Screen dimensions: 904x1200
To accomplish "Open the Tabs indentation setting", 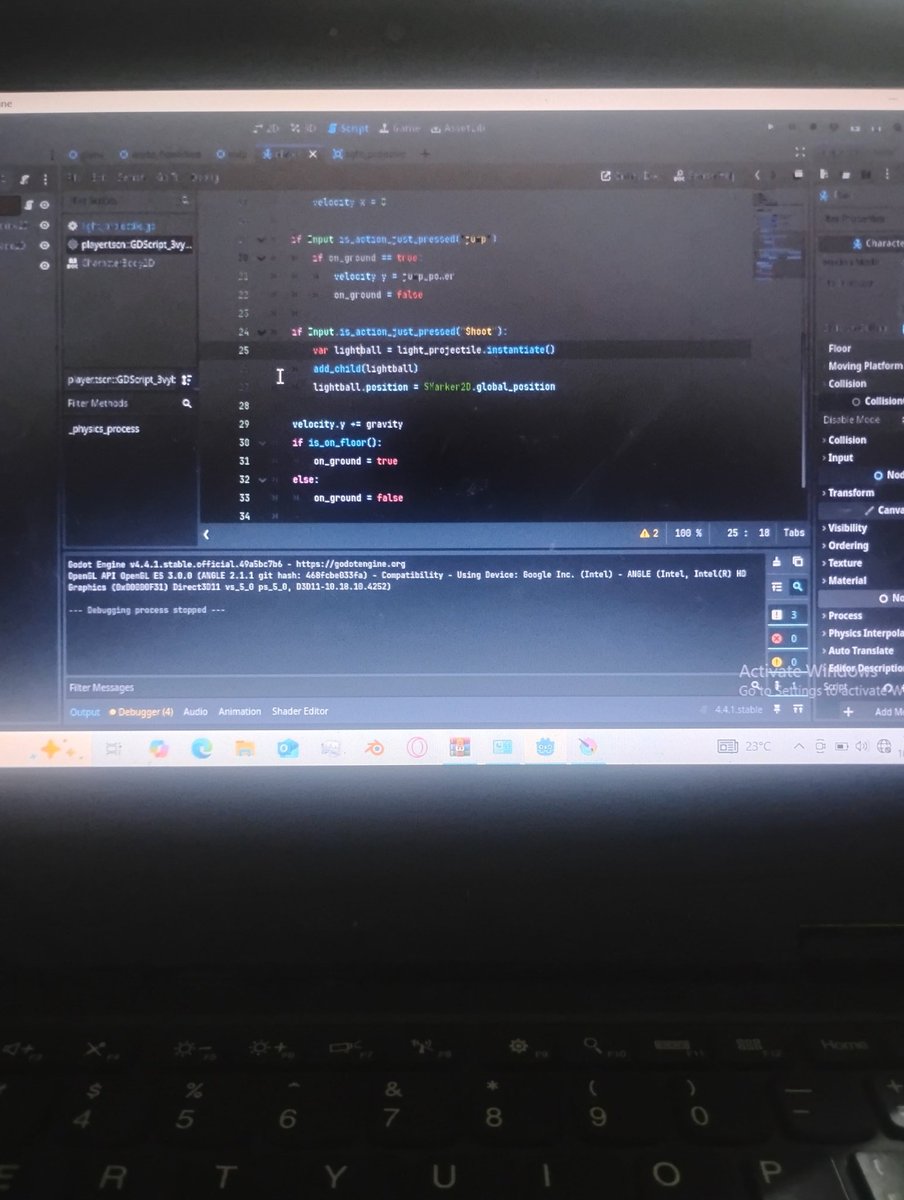I will pos(793,534).
